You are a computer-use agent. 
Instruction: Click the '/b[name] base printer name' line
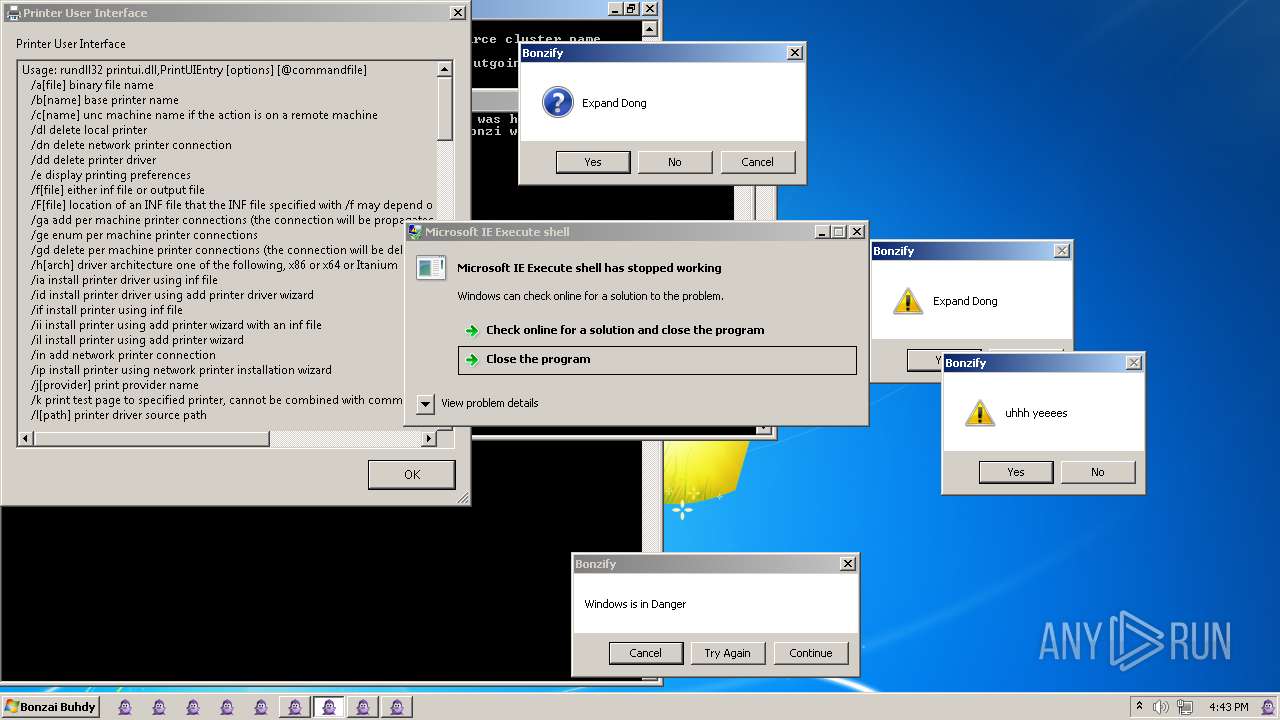(x=105, y=100)
